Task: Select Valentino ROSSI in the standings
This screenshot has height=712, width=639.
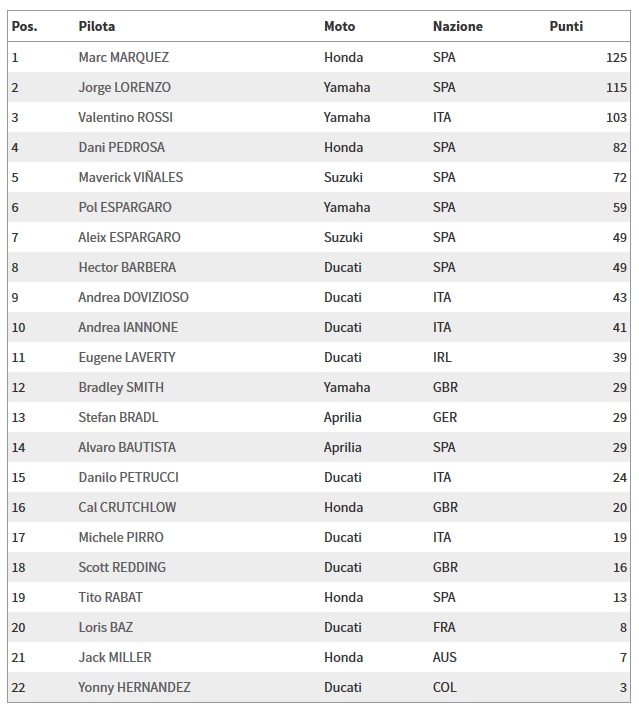Action: tap(125, 117)
